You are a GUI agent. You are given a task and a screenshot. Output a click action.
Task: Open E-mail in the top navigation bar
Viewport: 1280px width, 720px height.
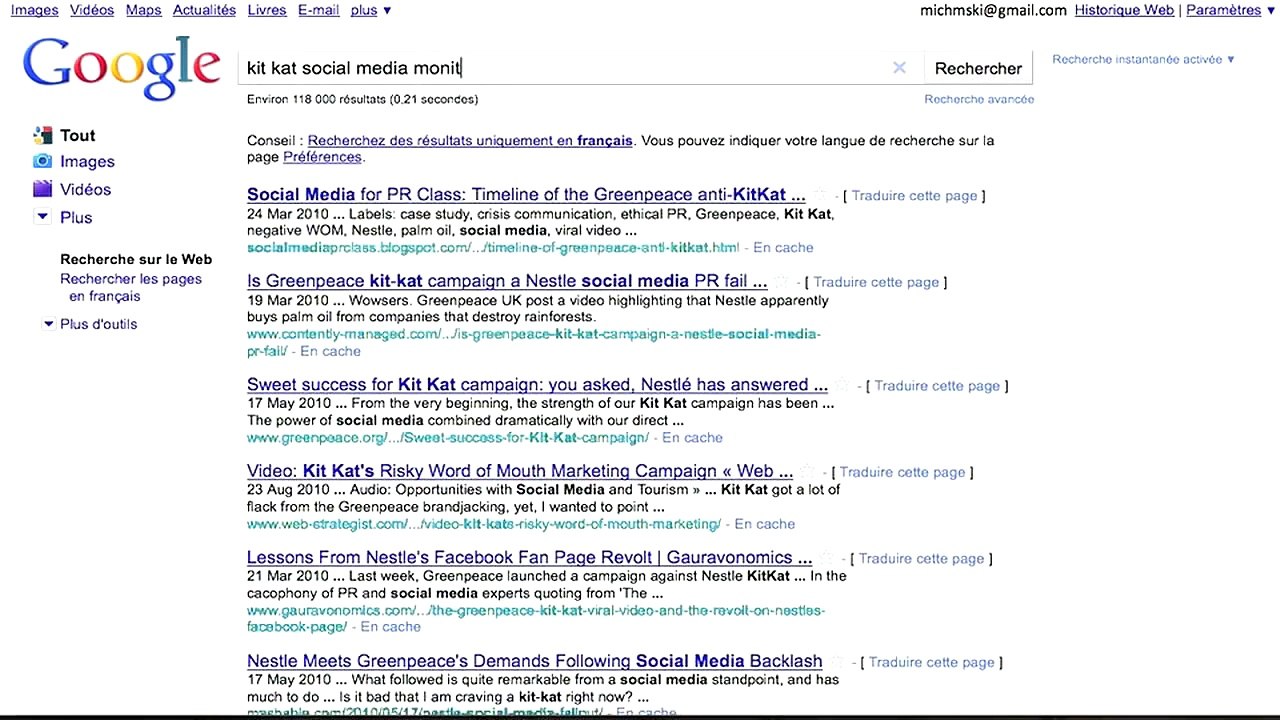[x=319, y=10]
